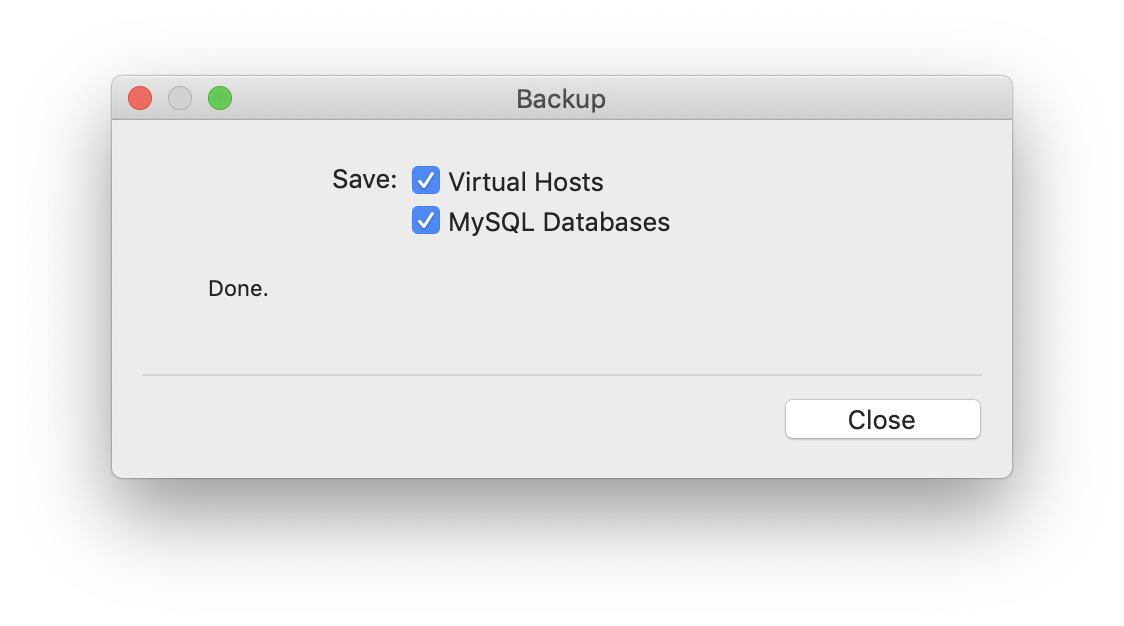Click the Virtual Hosts label text

tap(528, 182)
